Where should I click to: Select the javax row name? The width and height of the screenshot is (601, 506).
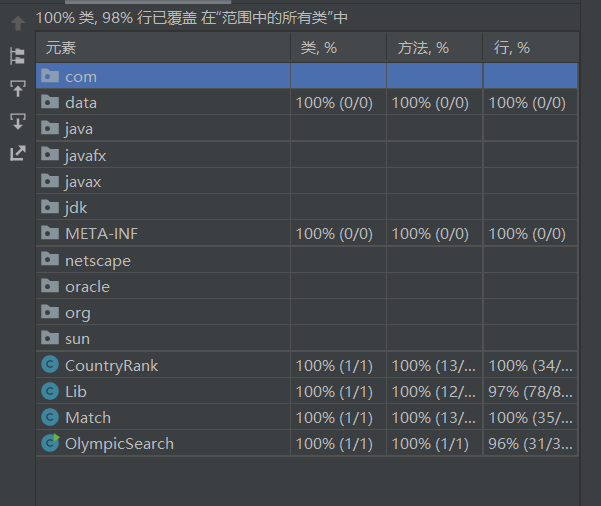click(82, 182)
